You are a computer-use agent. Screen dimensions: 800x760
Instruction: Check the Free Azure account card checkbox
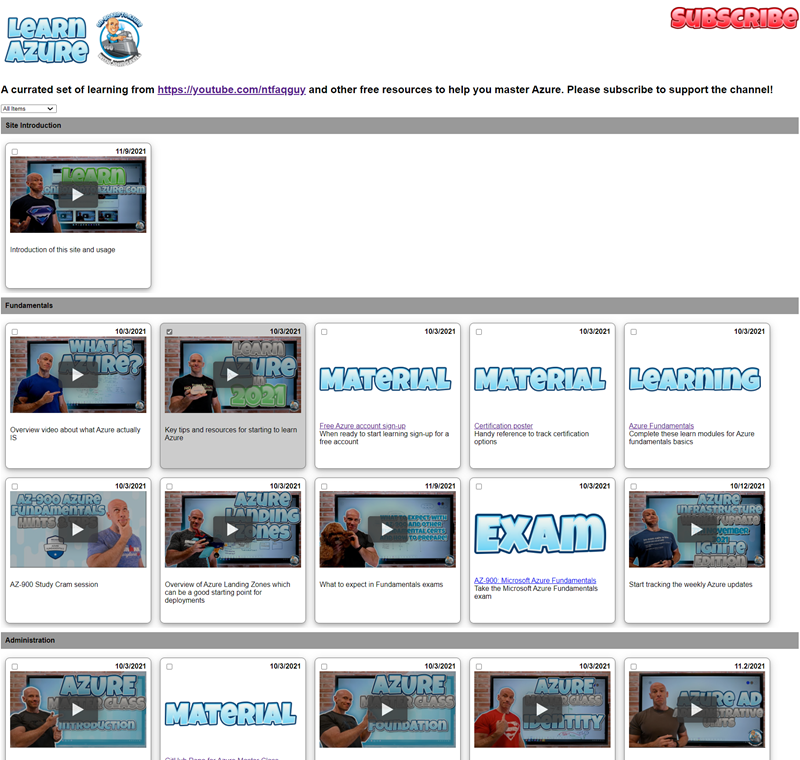[x=324, y=332]
